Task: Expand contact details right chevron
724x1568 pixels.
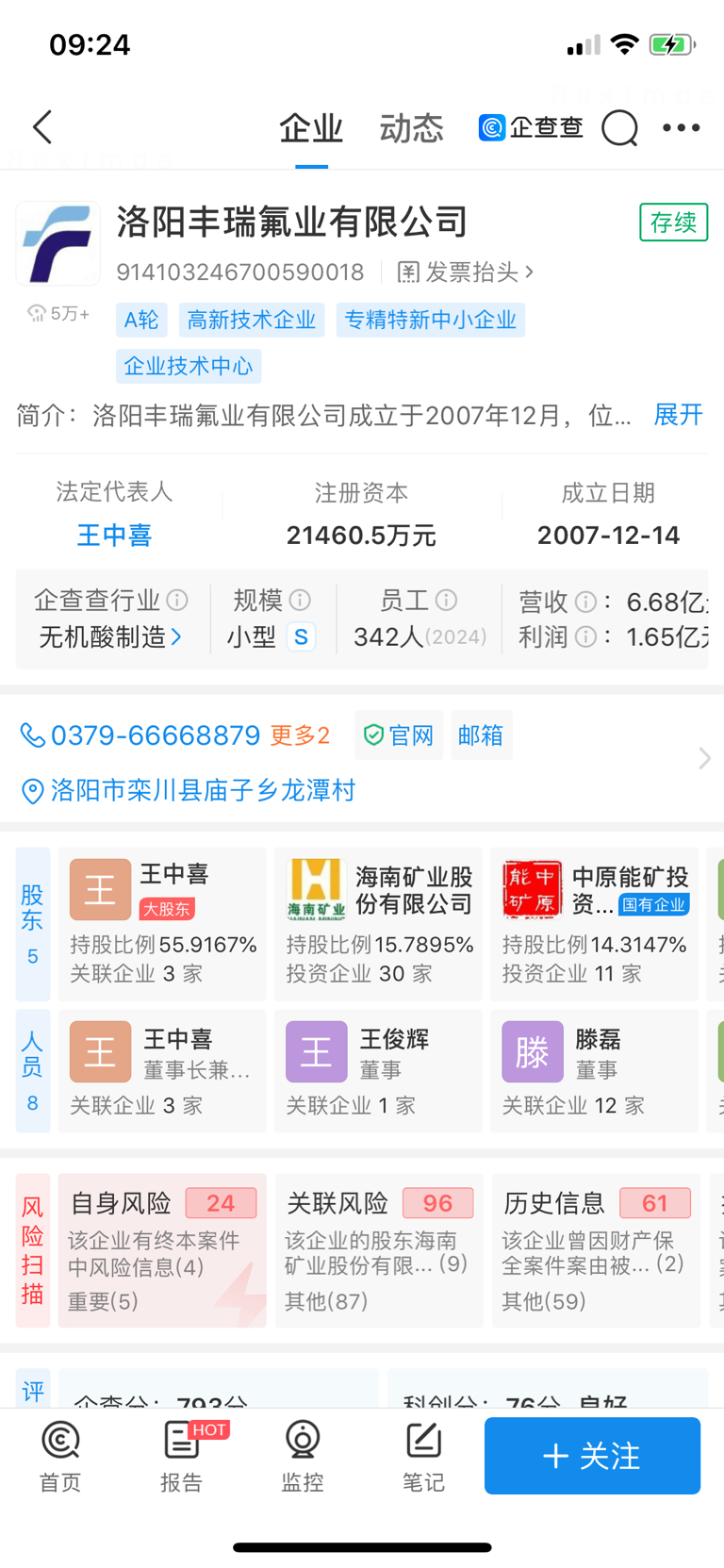Action: [x=704, y=758]
